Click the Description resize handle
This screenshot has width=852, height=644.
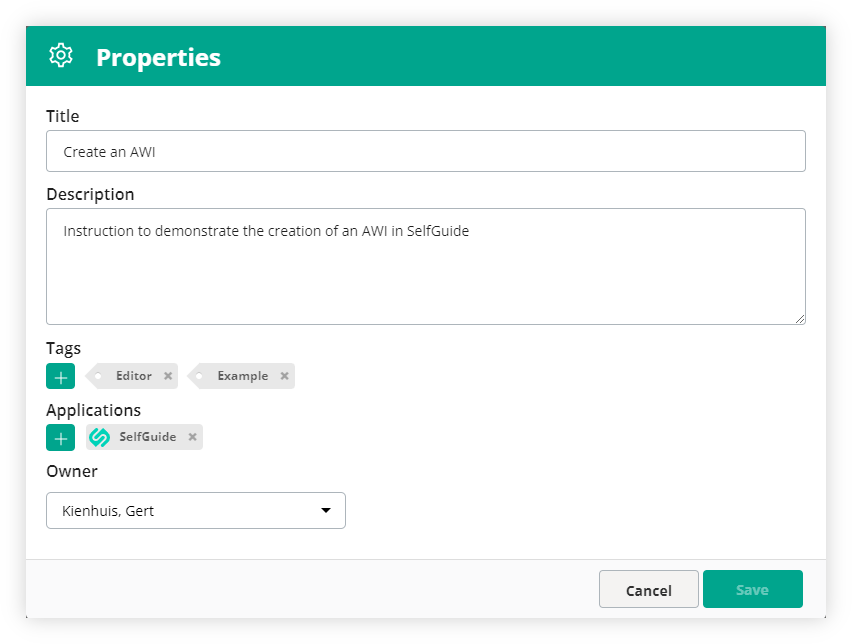point(801,318)
